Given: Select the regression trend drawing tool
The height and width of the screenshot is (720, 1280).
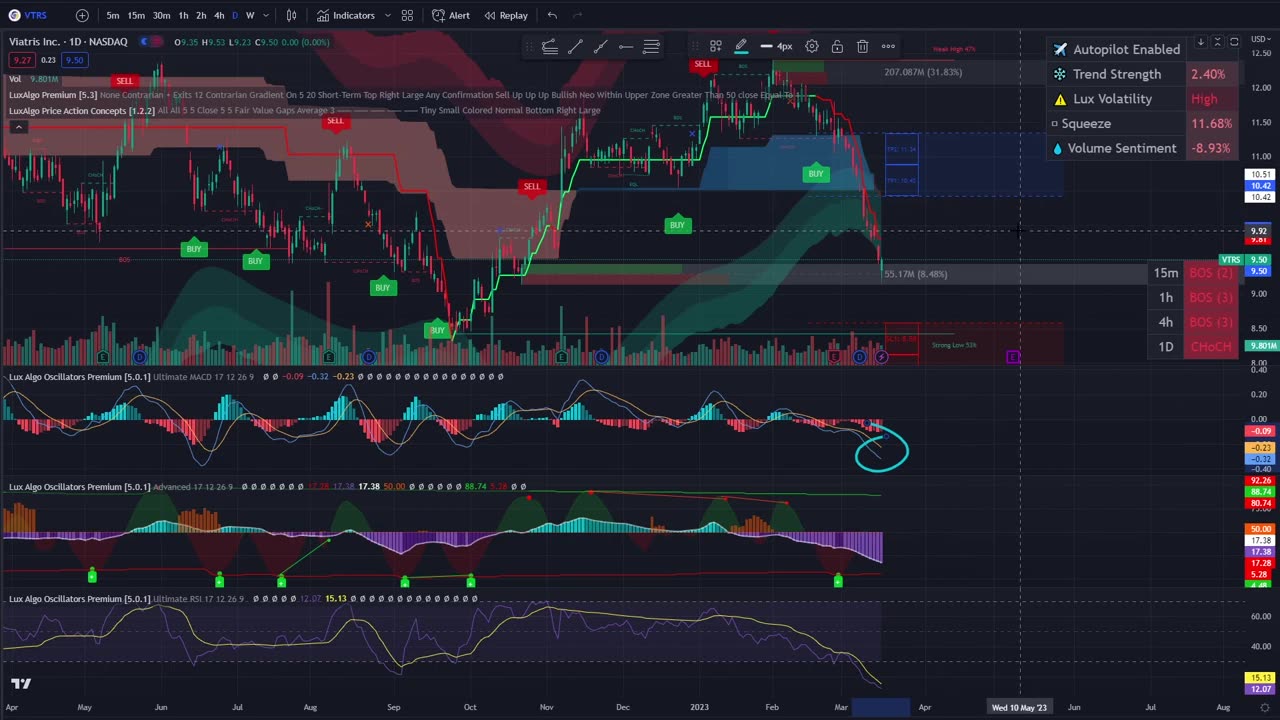Looking at the screenshot, I should pos(549,46).
